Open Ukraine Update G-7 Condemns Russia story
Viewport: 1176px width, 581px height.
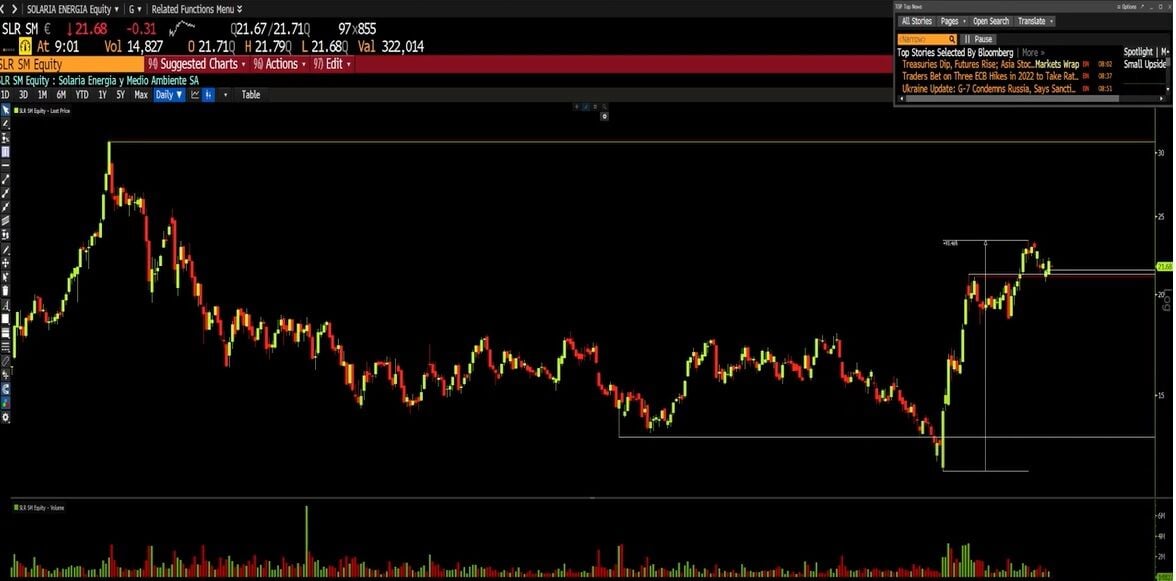coord(990,88)
